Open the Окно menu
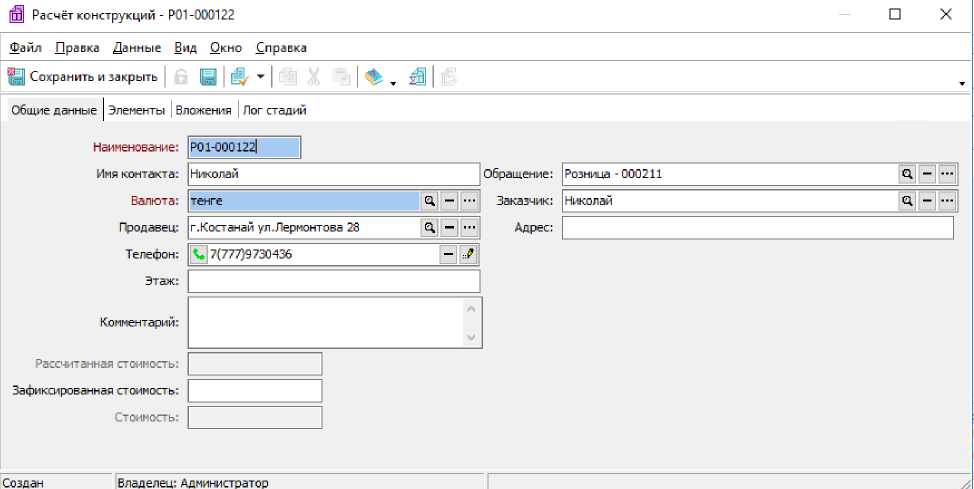 tap(225, 48)
